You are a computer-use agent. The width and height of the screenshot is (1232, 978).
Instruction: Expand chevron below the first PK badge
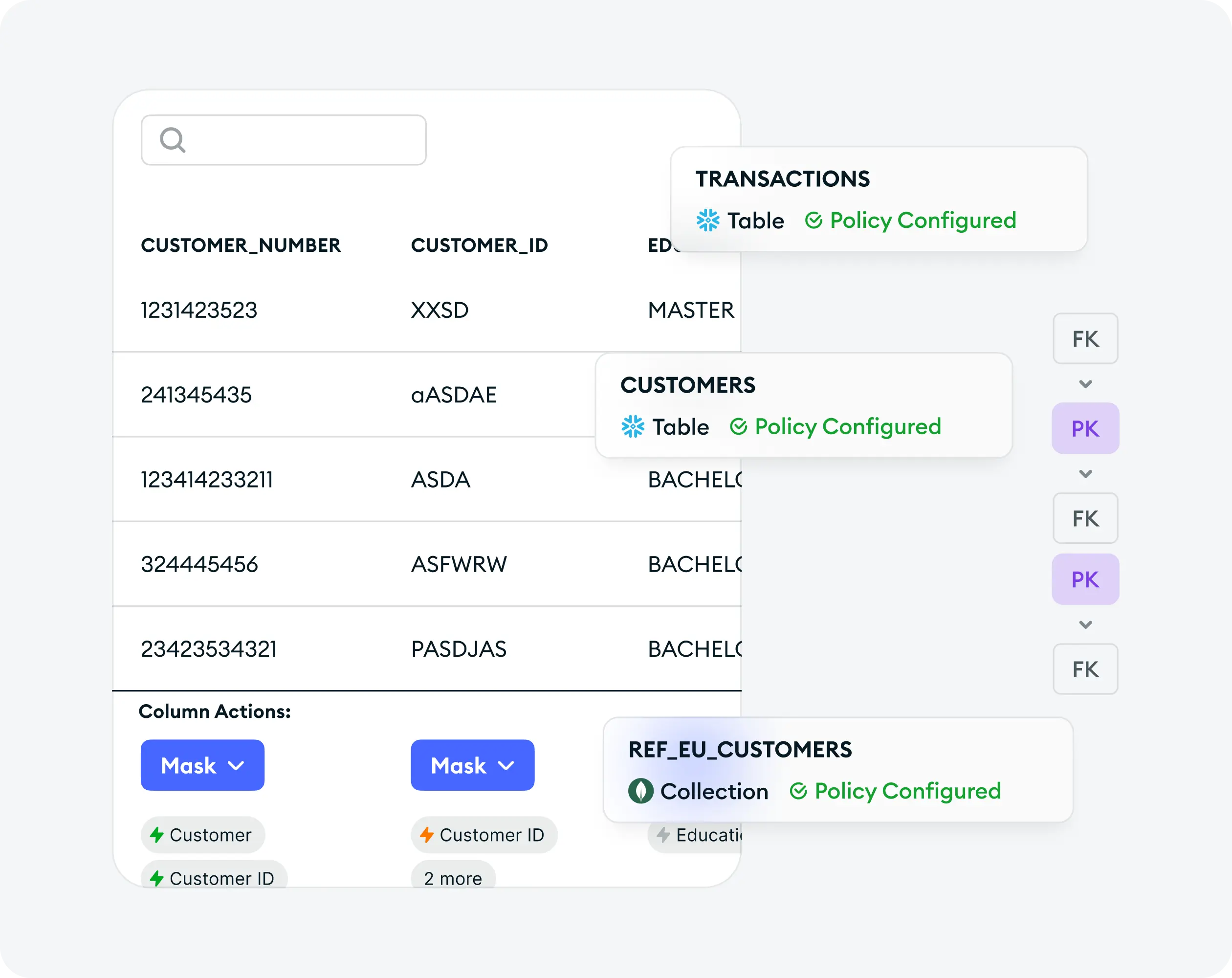(1086, 474)
